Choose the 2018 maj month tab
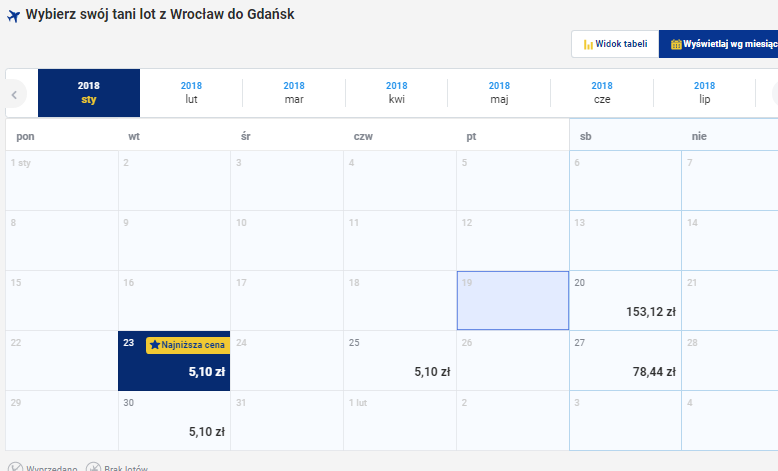The height and width of the screenshot is (471, 778). click(499, 93)
